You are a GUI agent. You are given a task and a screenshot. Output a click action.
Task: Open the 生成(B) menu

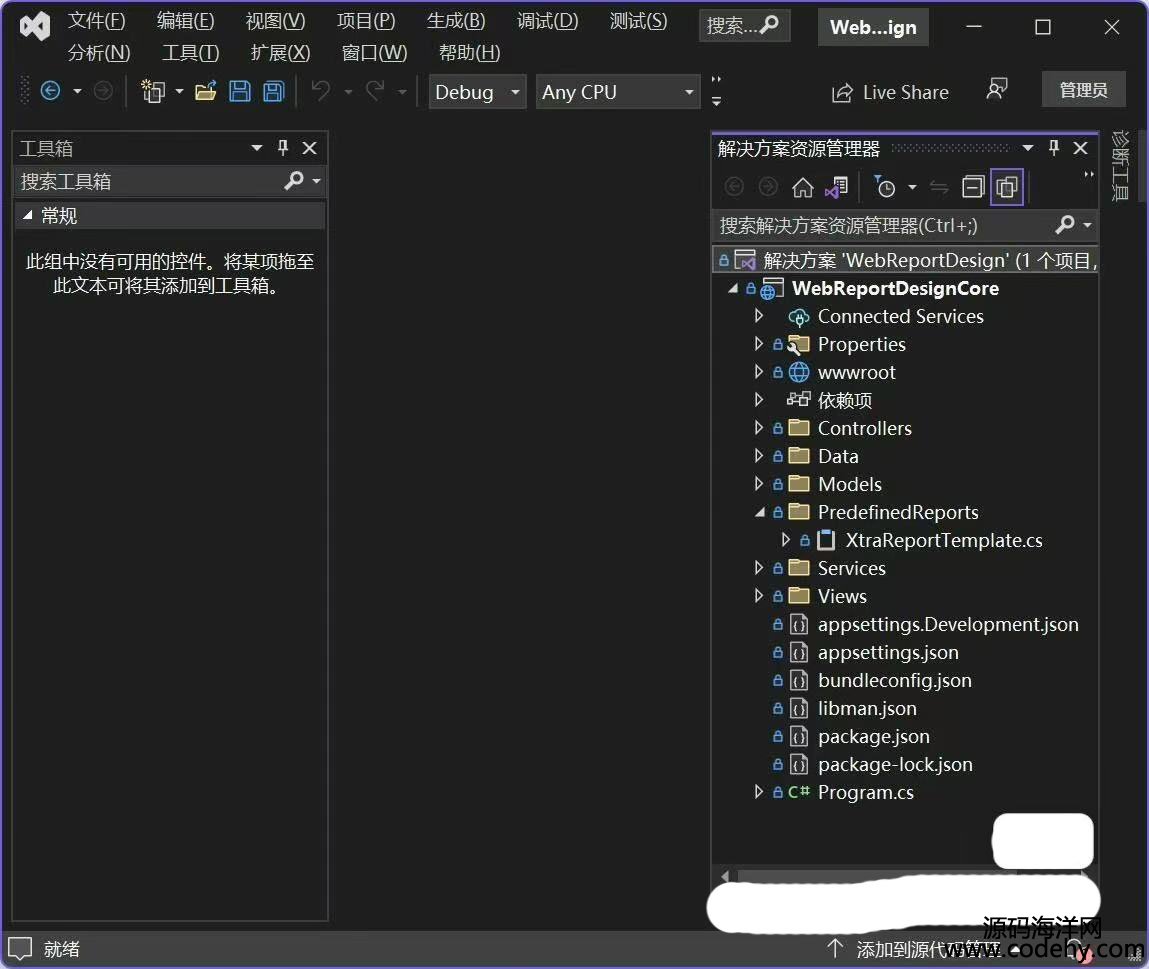point(456,21)
